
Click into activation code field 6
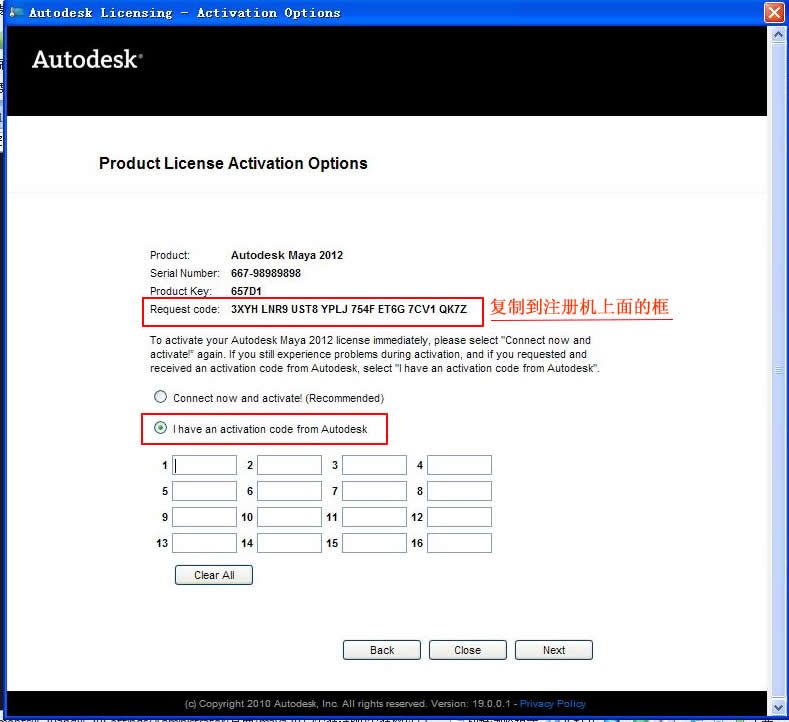point(289,491)
